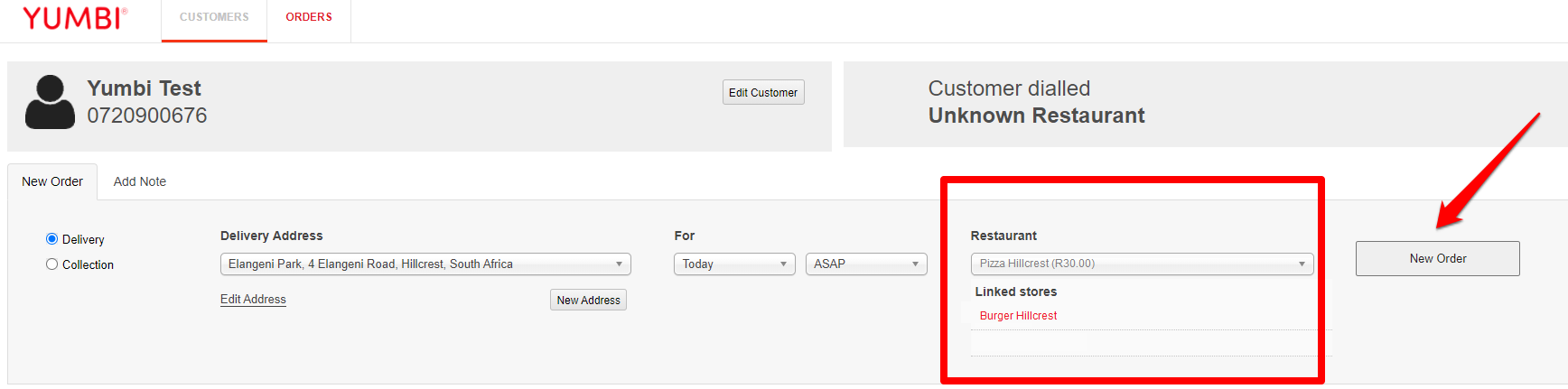Open the CUSTOMERS tab
The image size is (1568, 389).
pyautogui.click(x=214, y=17)
